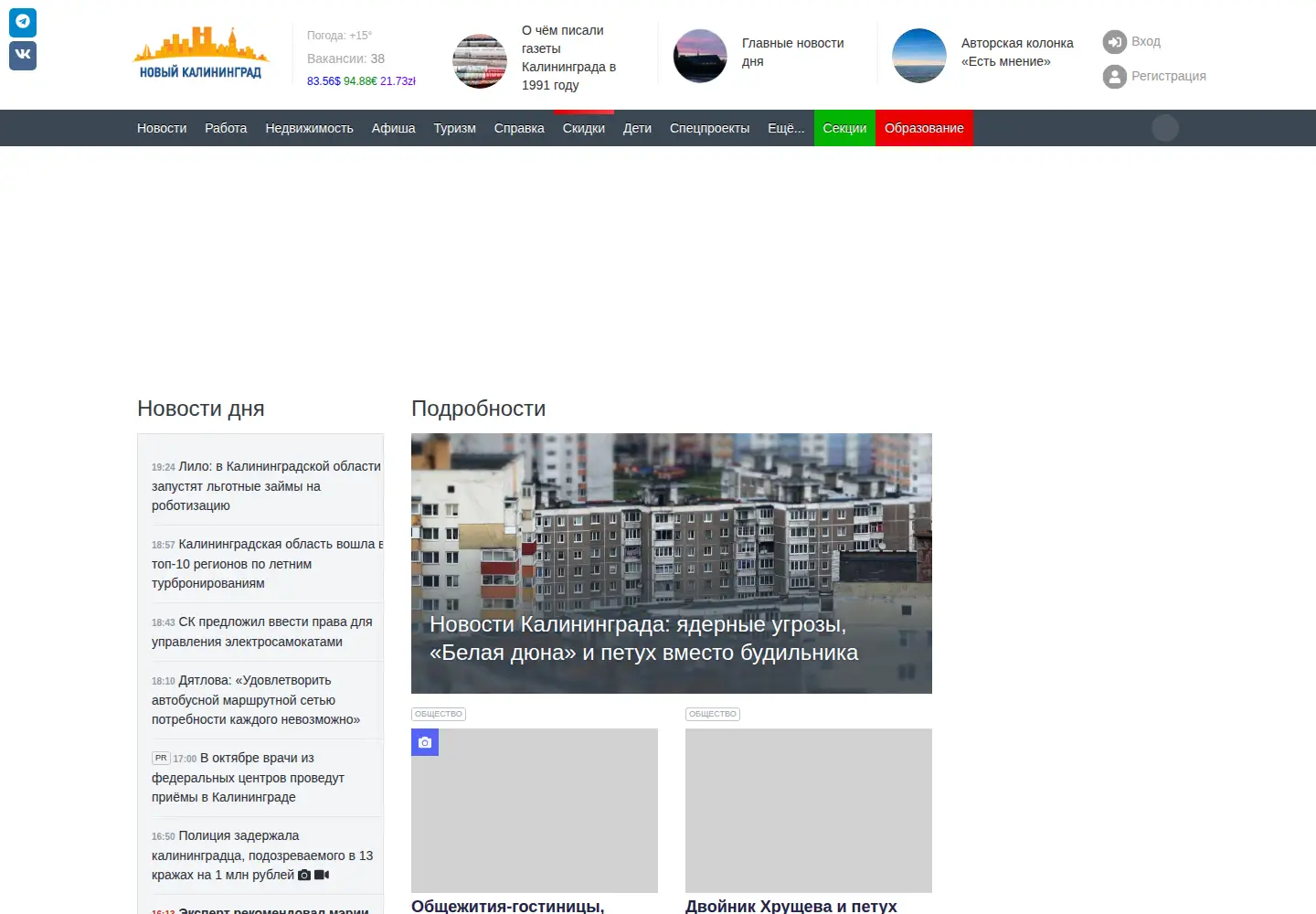The height and width of the screenshot is (914, 1316).
Task: Open Двойник Хрущева и петух article title
Action: tap(791, 906)
